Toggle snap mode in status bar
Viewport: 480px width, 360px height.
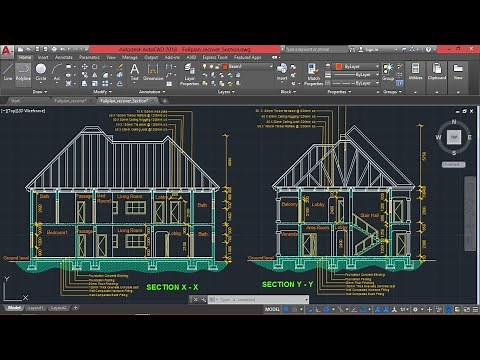point(294,309)
